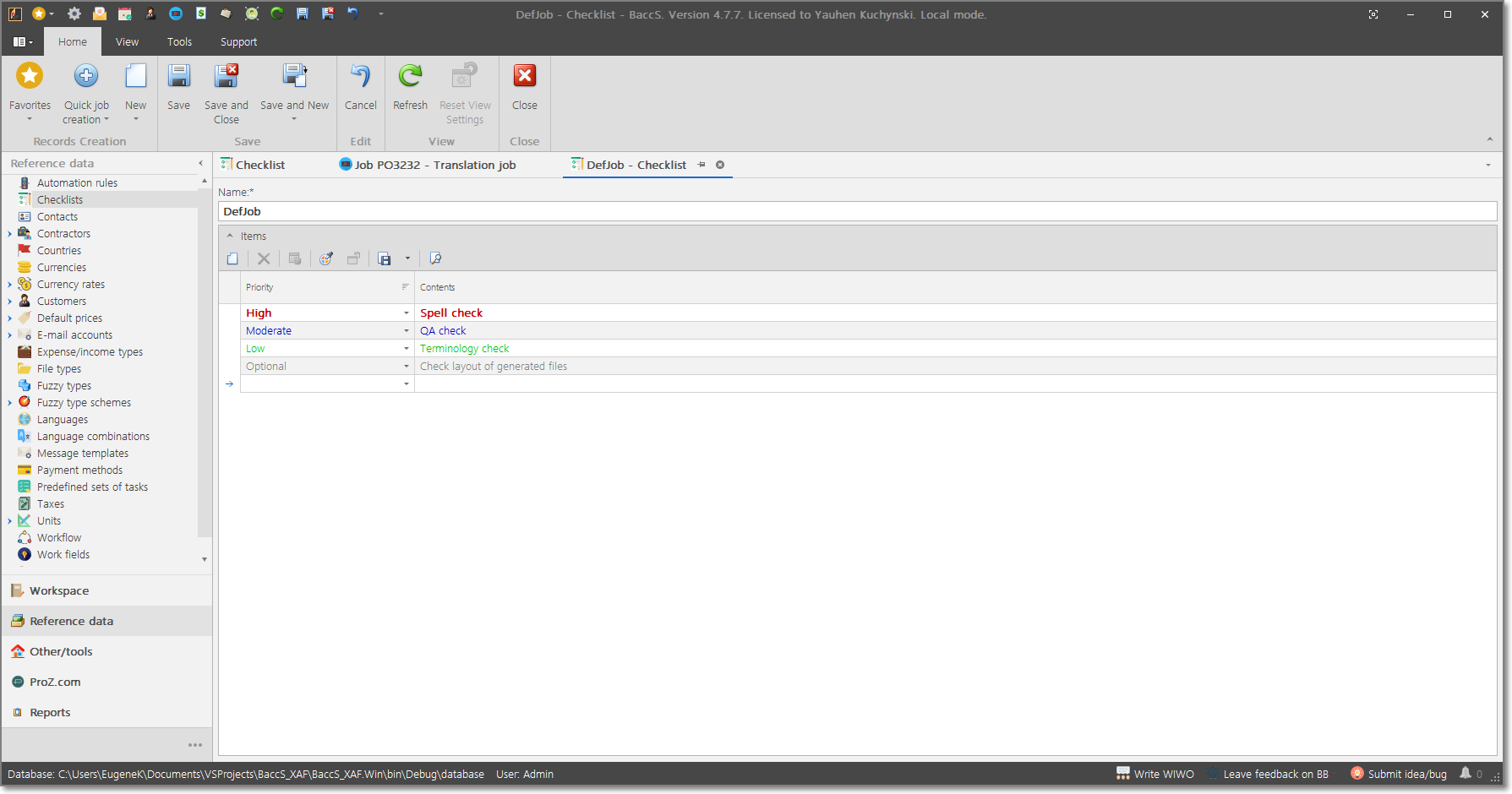This screenshot has width=1512, height=794.
Task: Click Submit idea/bug in status bar
Action: [1399, 774]
